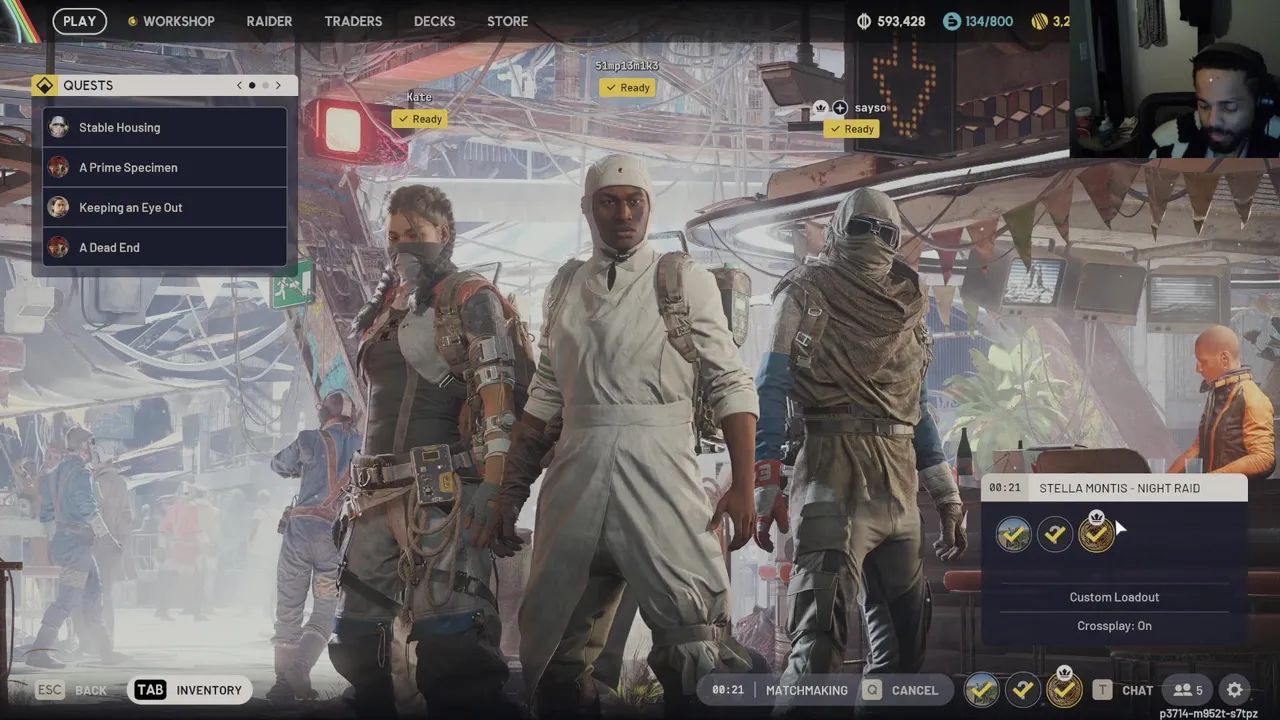Click the A Dead End quest giver portrait
Viewport: 1280px width, 720px height.
click(x=59, y=247)
